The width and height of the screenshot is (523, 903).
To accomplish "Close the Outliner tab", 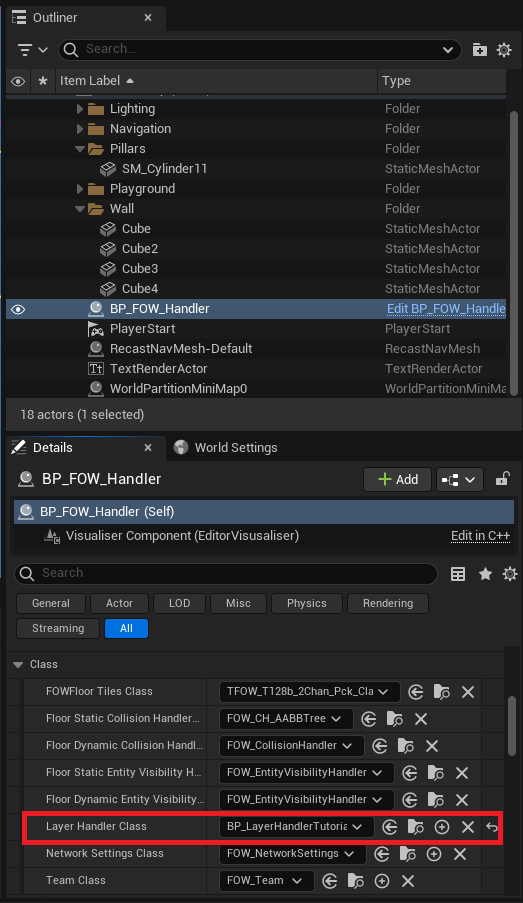I will pos(148,18).
